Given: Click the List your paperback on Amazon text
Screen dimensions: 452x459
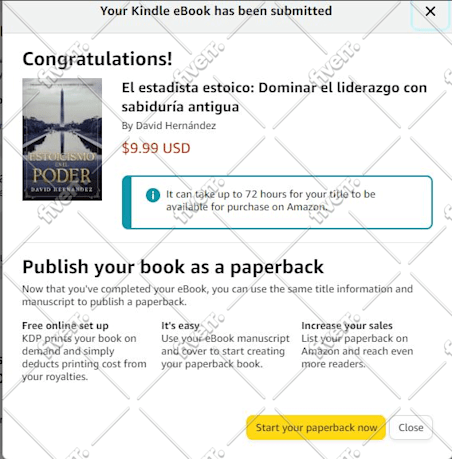Looking at the screenshot, I should [357, 351].
